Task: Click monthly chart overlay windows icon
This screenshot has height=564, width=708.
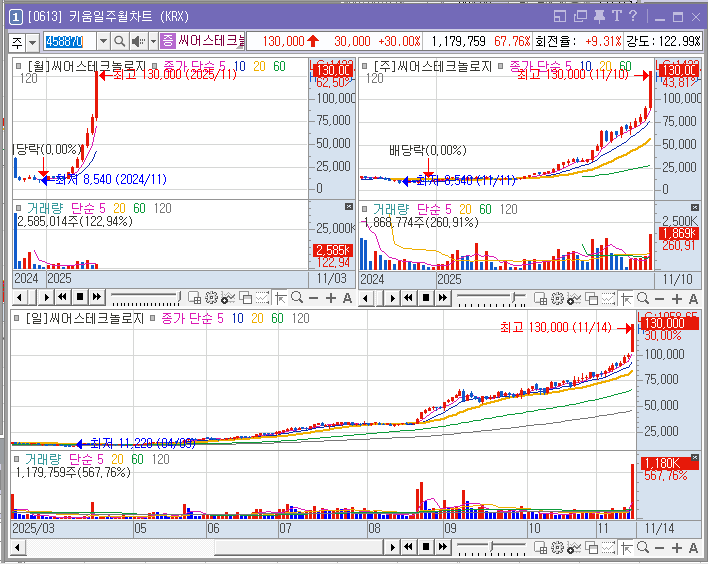Action: coord(245,298)
